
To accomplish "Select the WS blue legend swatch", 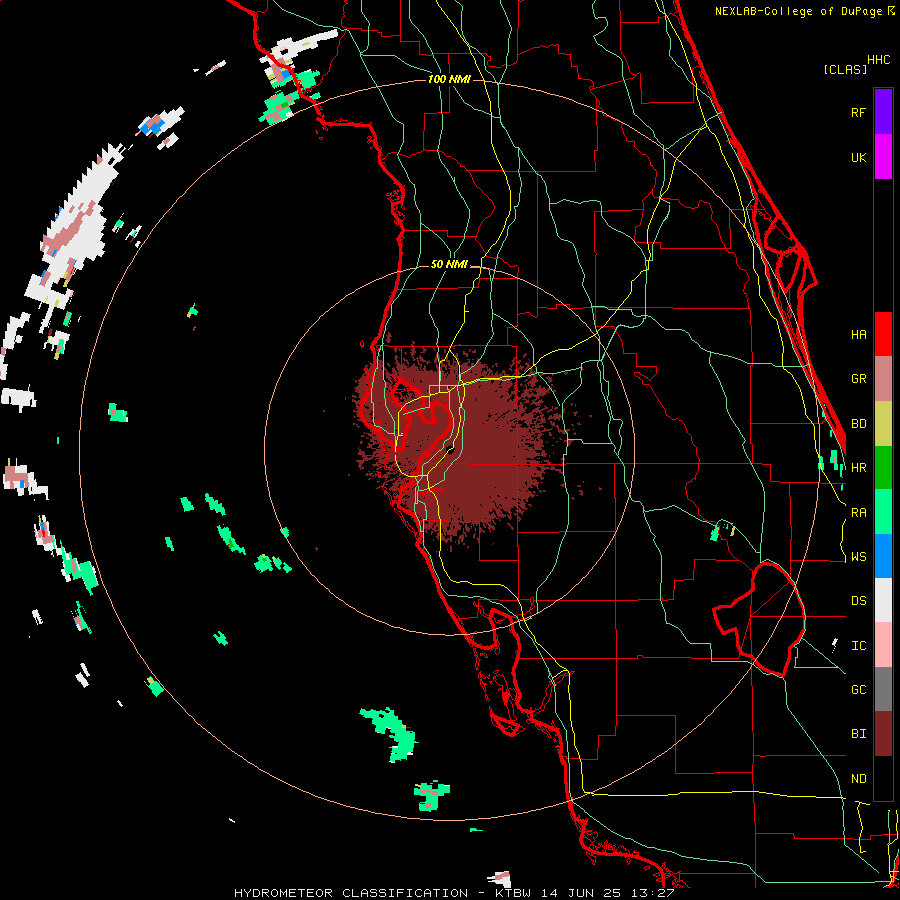I will pos(883,556).
